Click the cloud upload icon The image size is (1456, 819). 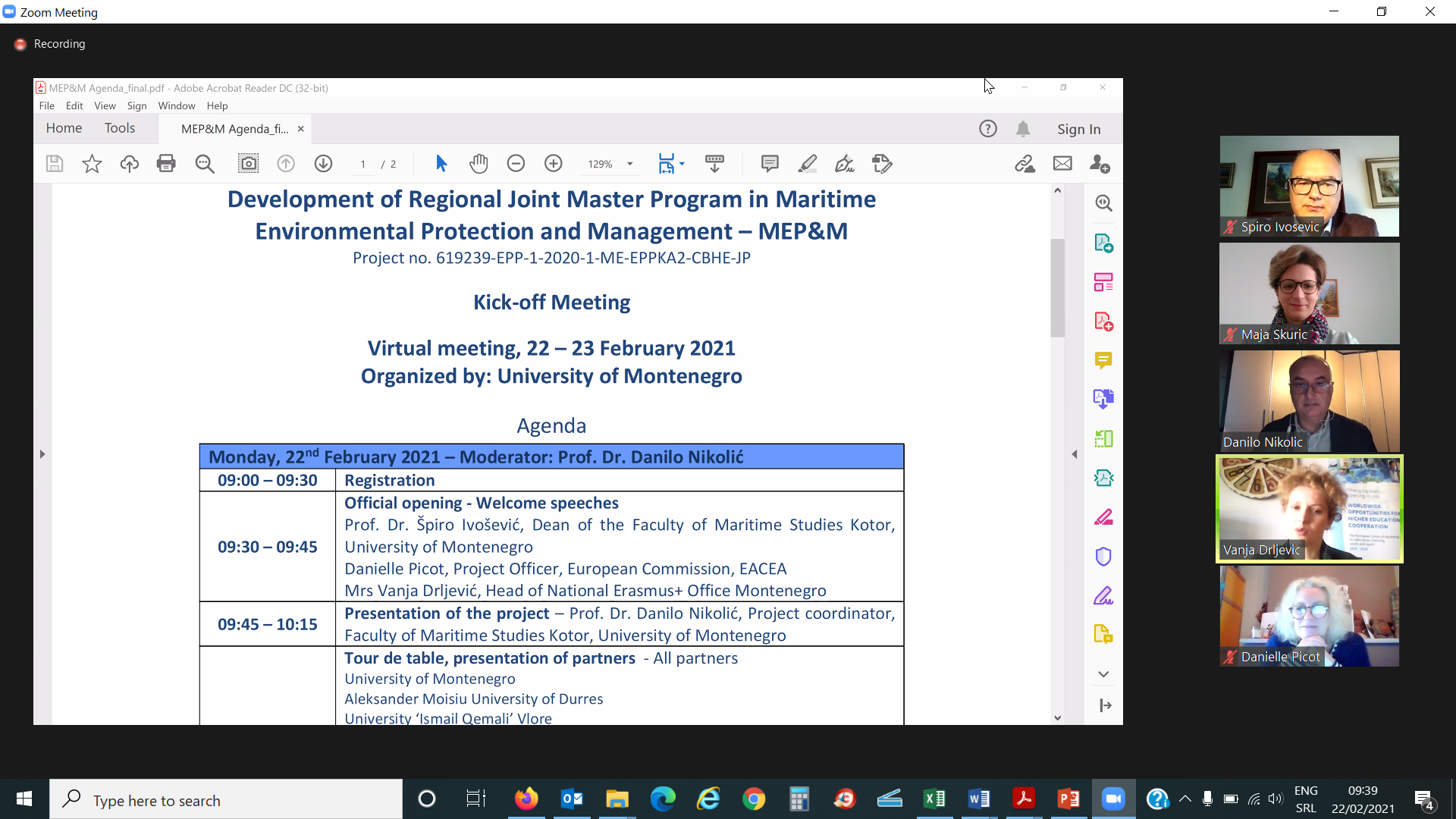click(x=129, y=164)
